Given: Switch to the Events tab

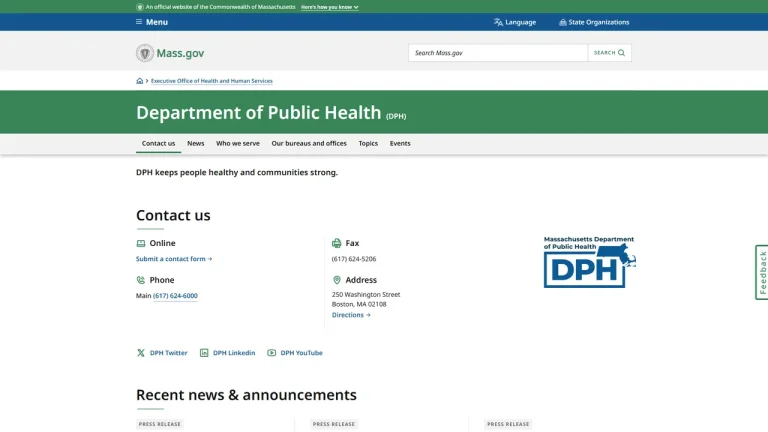Looking at the screenshot, I should 400,144.
